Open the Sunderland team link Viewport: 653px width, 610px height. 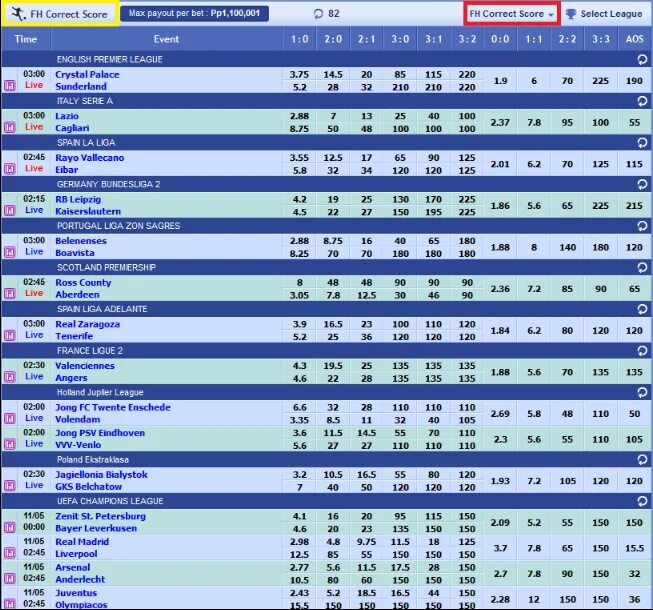click(x=81, y=87)
